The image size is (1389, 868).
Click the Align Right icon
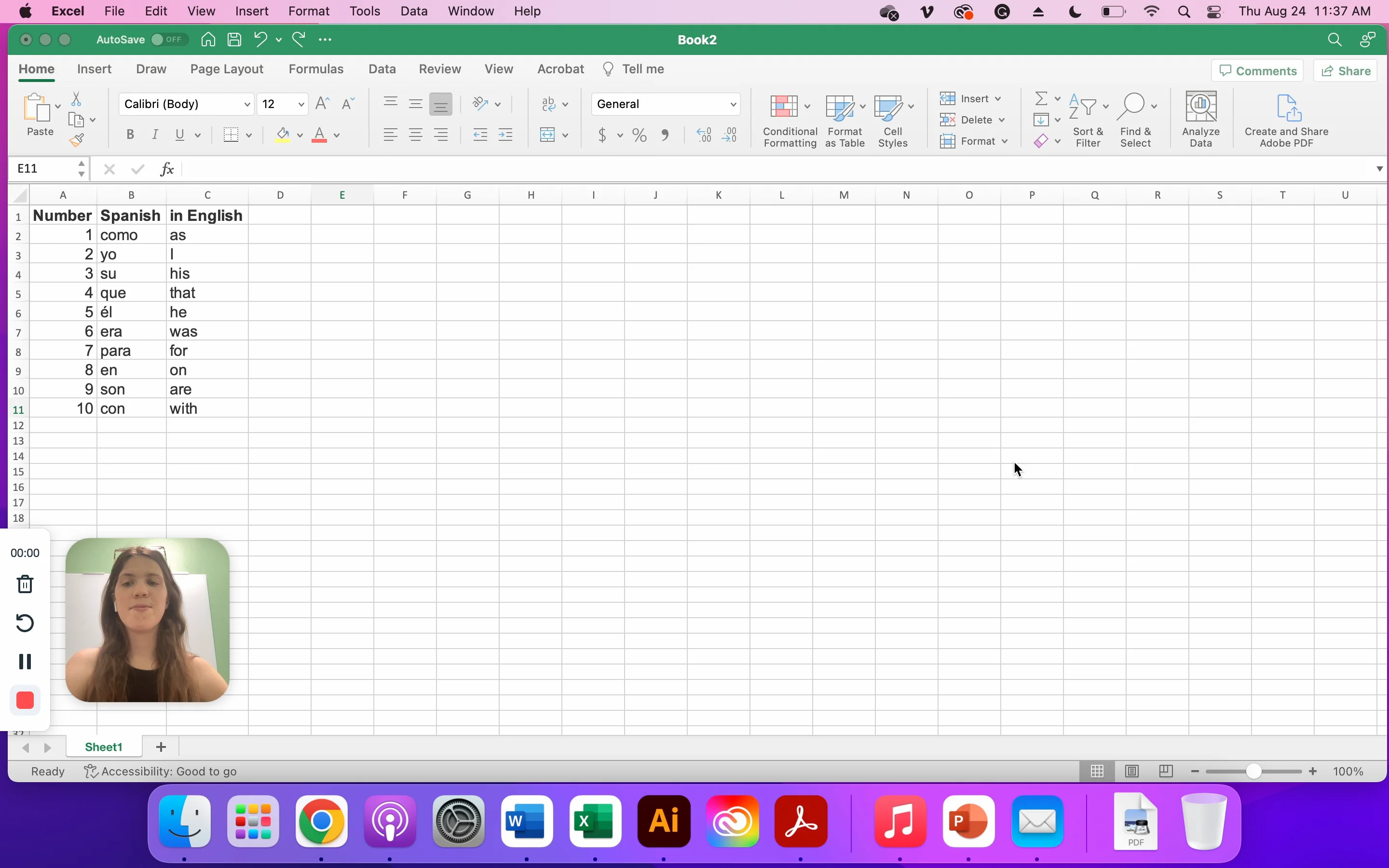(x=441, y=135)
